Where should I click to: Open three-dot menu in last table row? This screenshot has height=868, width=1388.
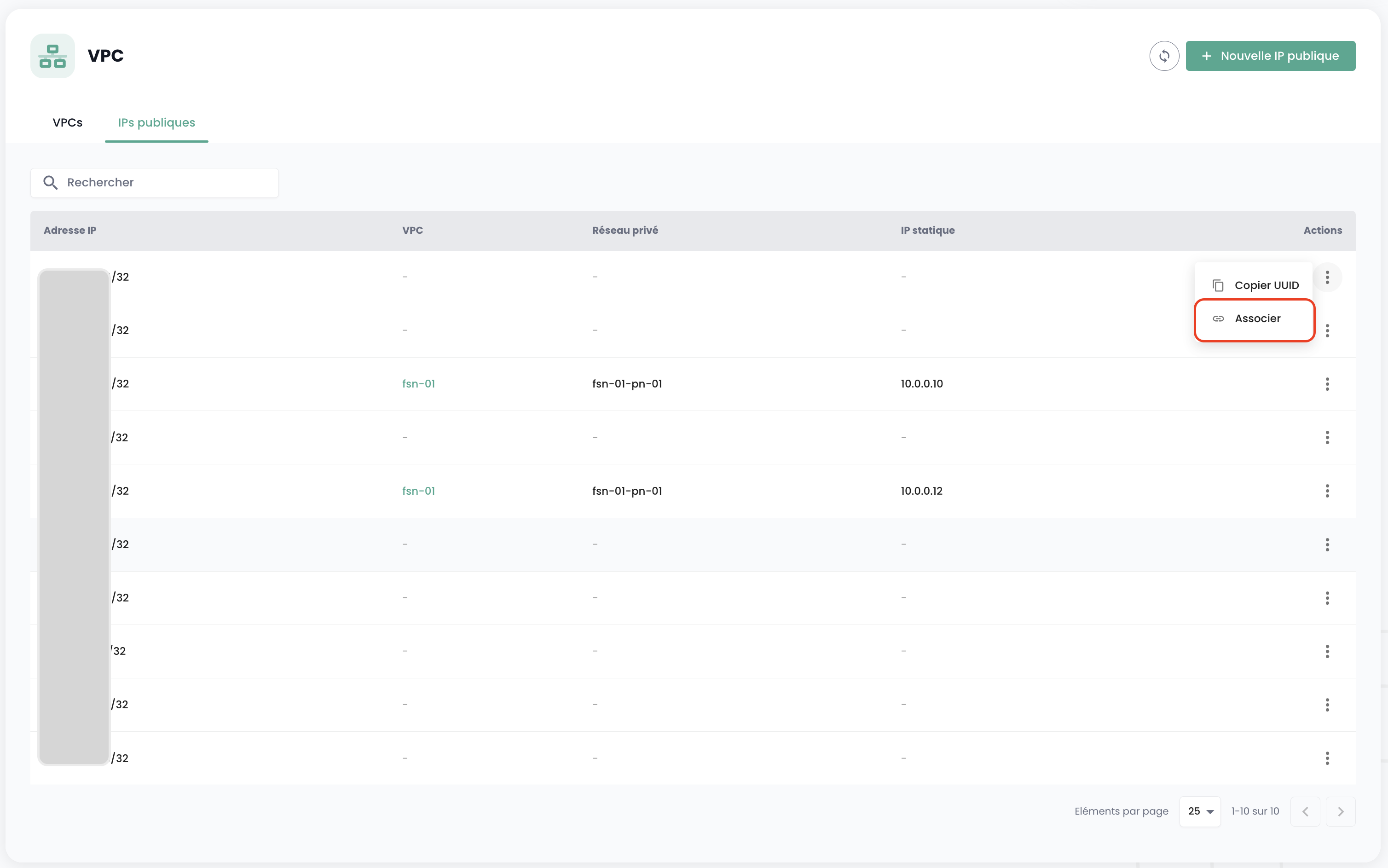[x=1327, y=758]
